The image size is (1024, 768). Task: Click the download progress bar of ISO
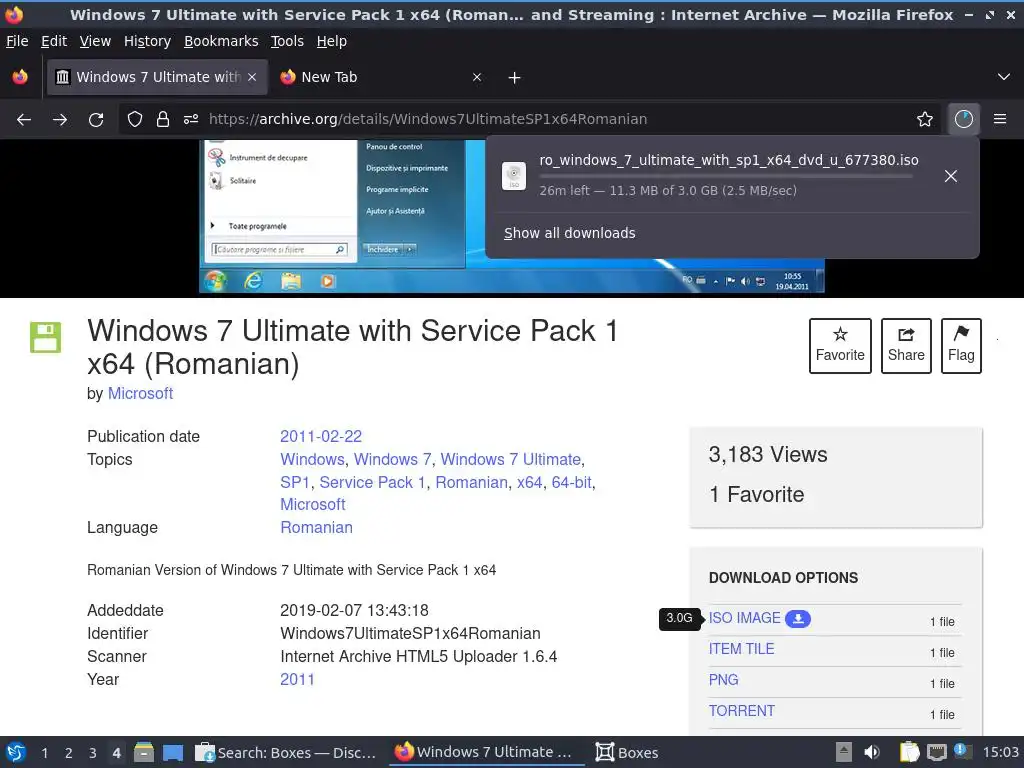(726, 176)
